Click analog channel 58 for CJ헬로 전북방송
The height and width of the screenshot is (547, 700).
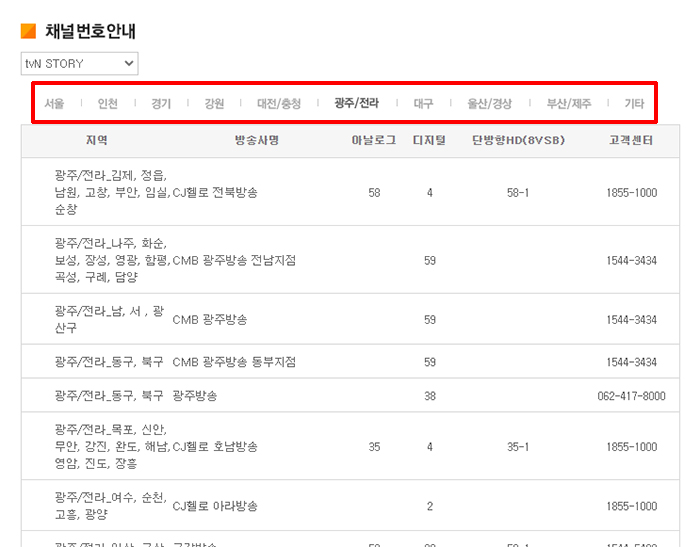(x=374, y=192)
